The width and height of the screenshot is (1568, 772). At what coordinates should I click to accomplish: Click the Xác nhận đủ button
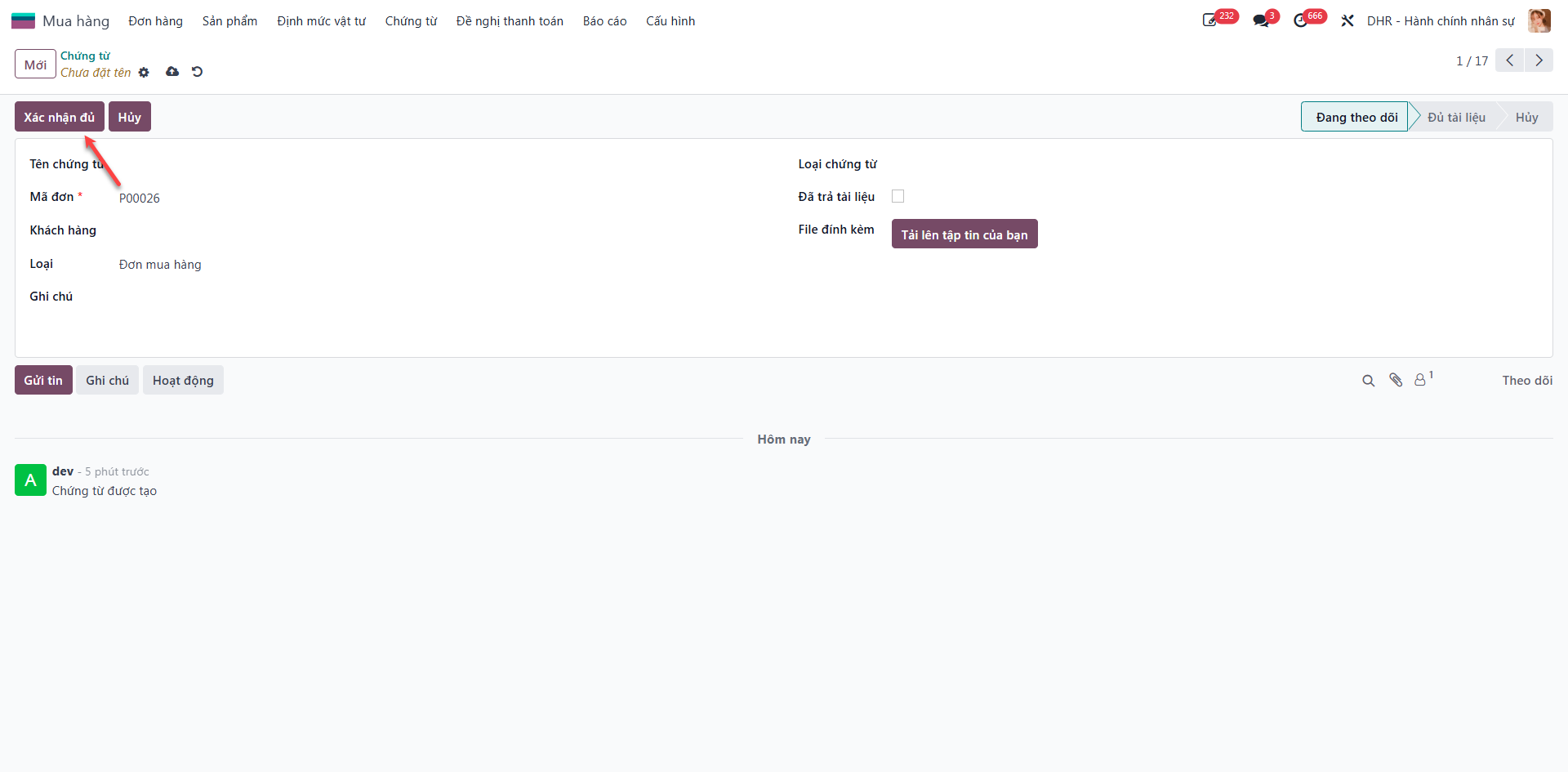[x=60, y=117]
